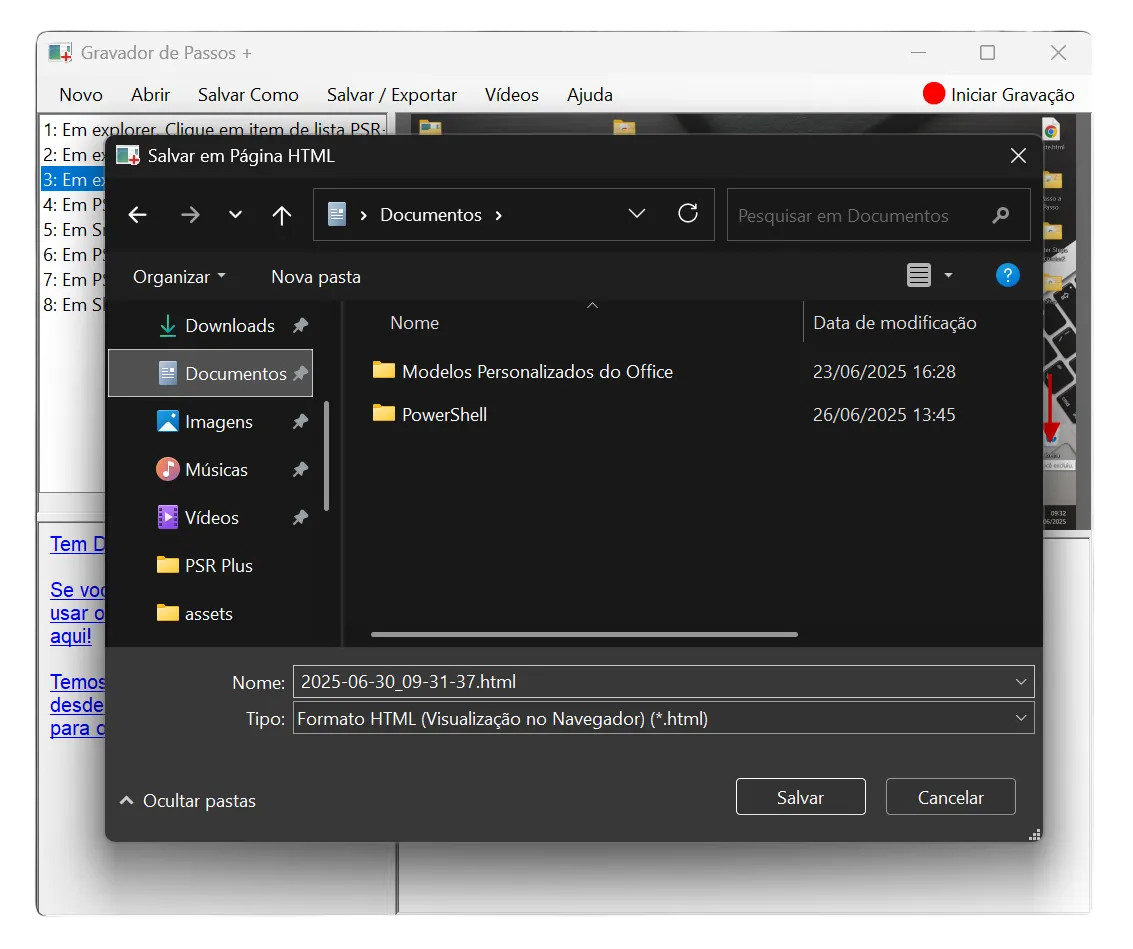Expand the Tipo file format dropdown

(1020, 718)
